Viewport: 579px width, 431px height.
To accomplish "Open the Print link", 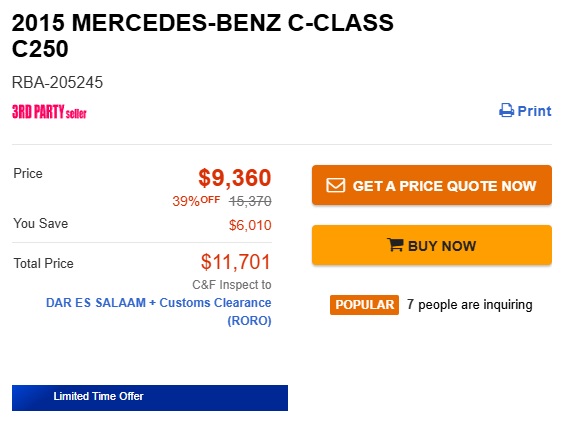I will coord(525,111).
